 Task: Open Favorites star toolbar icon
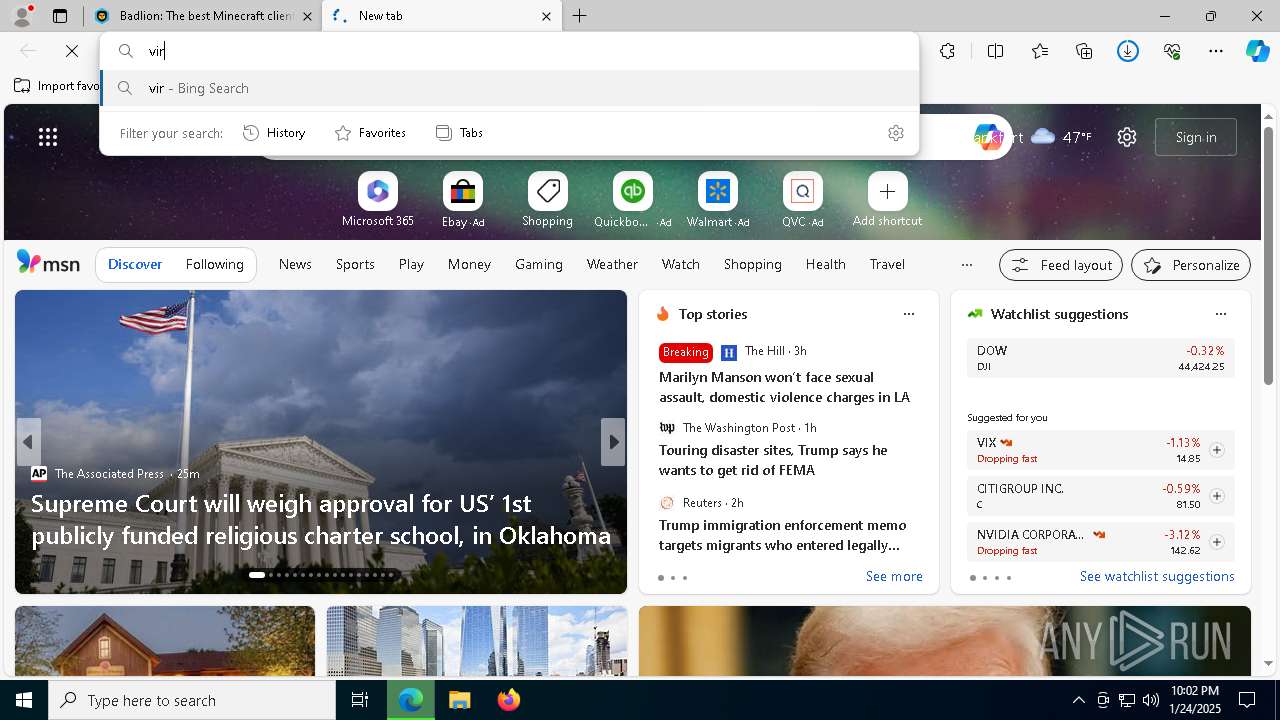pyautogui.click(x=1040, y=51)
